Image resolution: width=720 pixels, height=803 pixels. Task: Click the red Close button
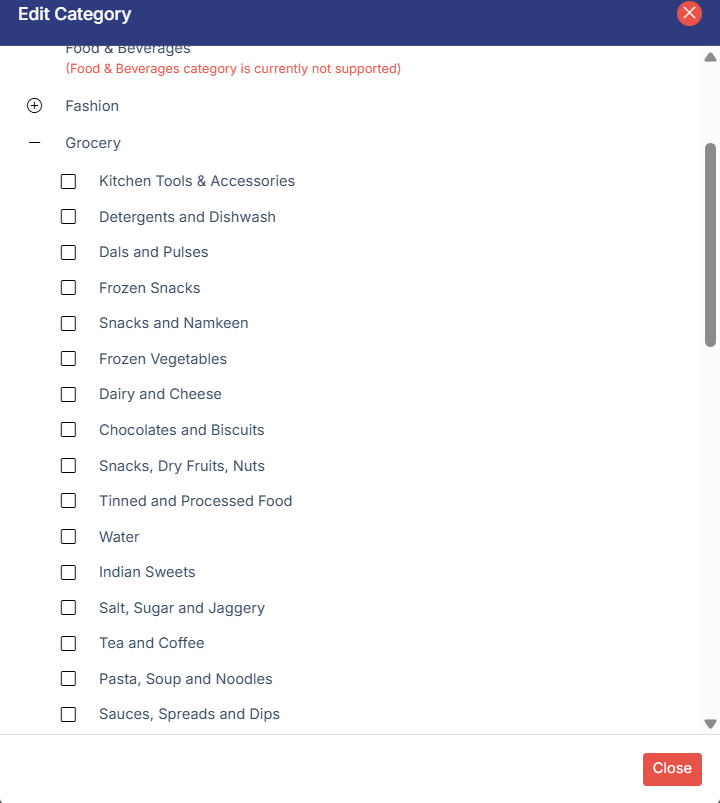pos(672,769)
